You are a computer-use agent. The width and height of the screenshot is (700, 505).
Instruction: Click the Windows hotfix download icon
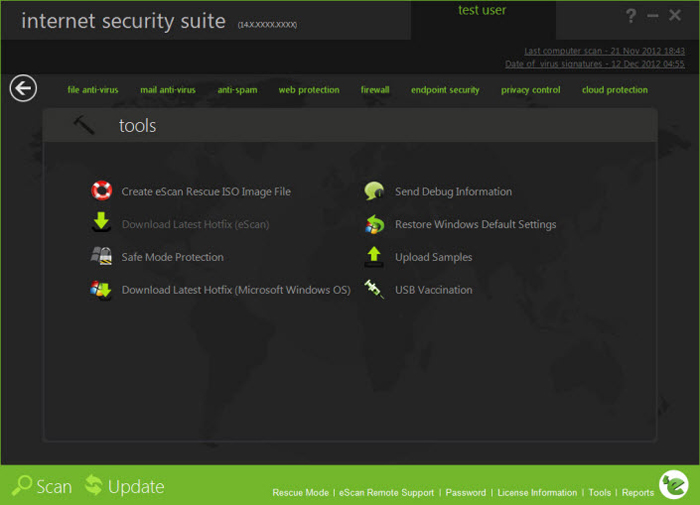click(101, 290)
